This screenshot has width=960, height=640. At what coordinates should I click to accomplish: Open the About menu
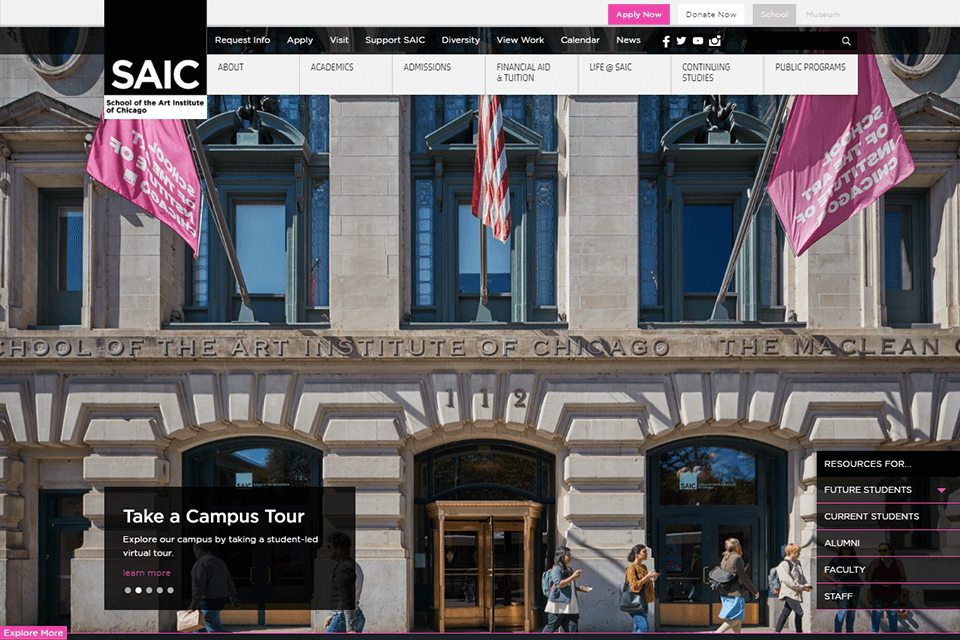coord(253,74)
